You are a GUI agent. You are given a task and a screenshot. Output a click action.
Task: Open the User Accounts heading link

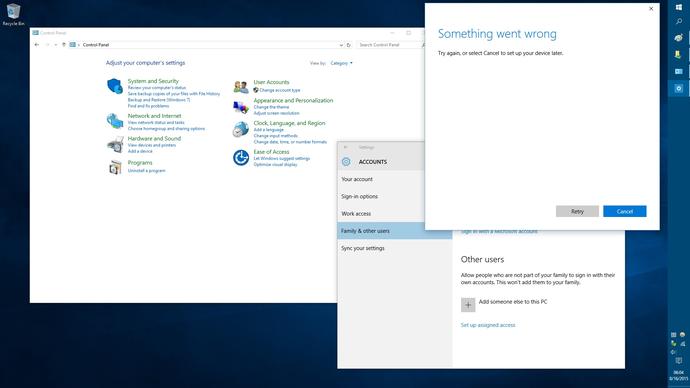271,82
